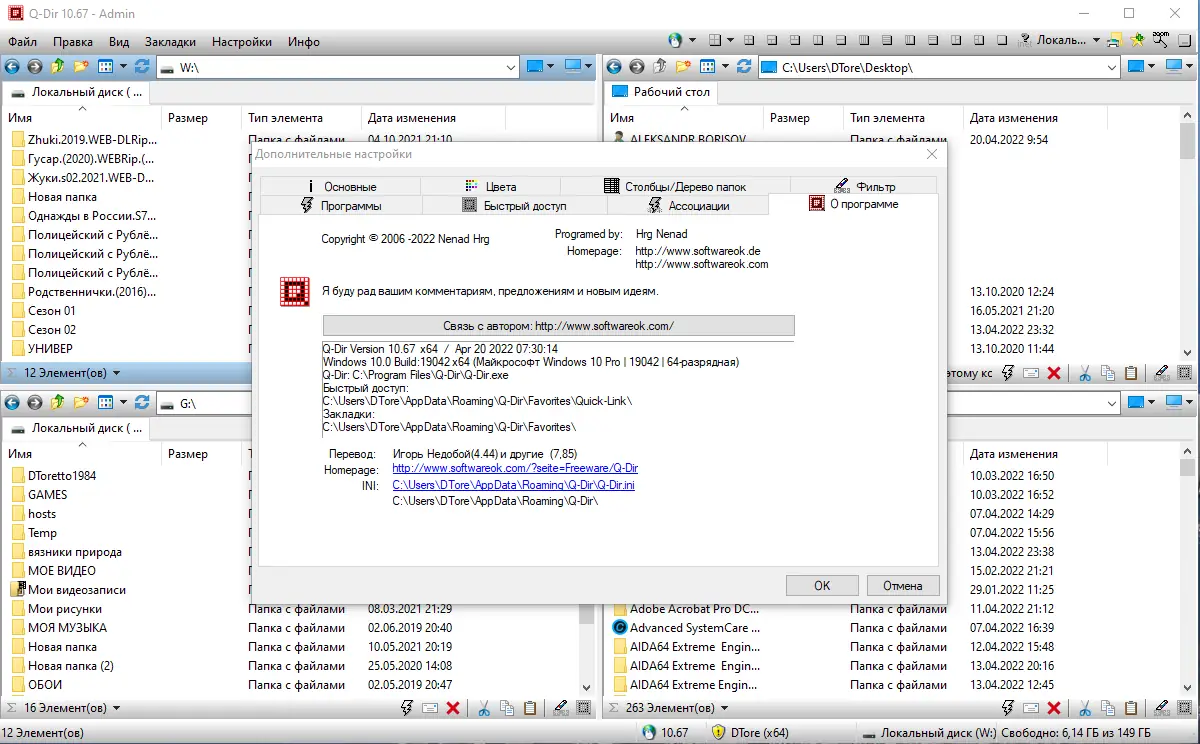Expand view options dropdown in W:\ pane
This screenshot has width=1200, height=744.
tap(123, 67)
